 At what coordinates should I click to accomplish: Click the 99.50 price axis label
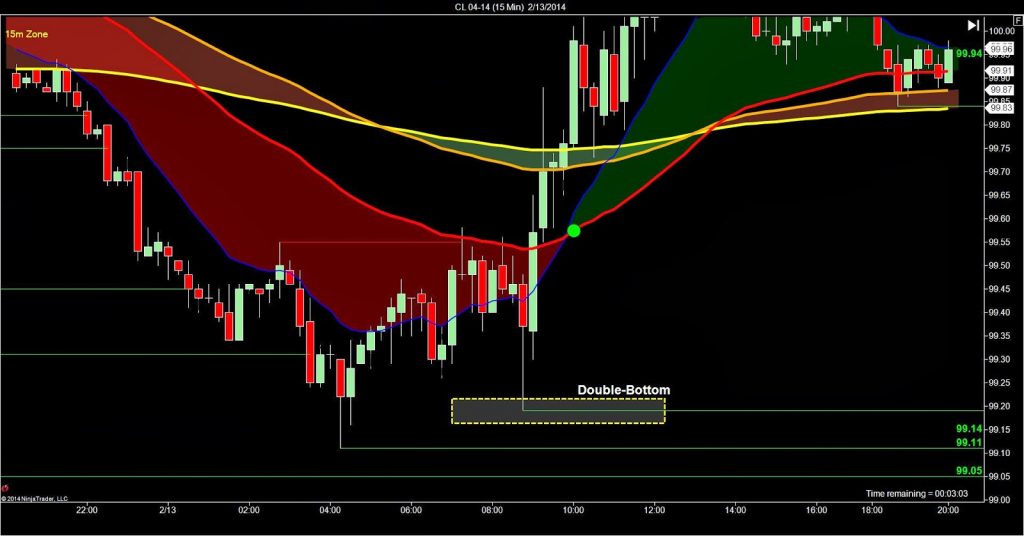coord(1000,266)
